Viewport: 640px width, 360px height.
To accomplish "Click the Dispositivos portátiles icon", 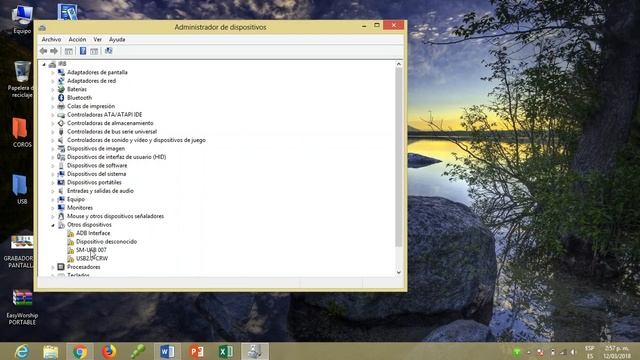I will click(61, 182).
